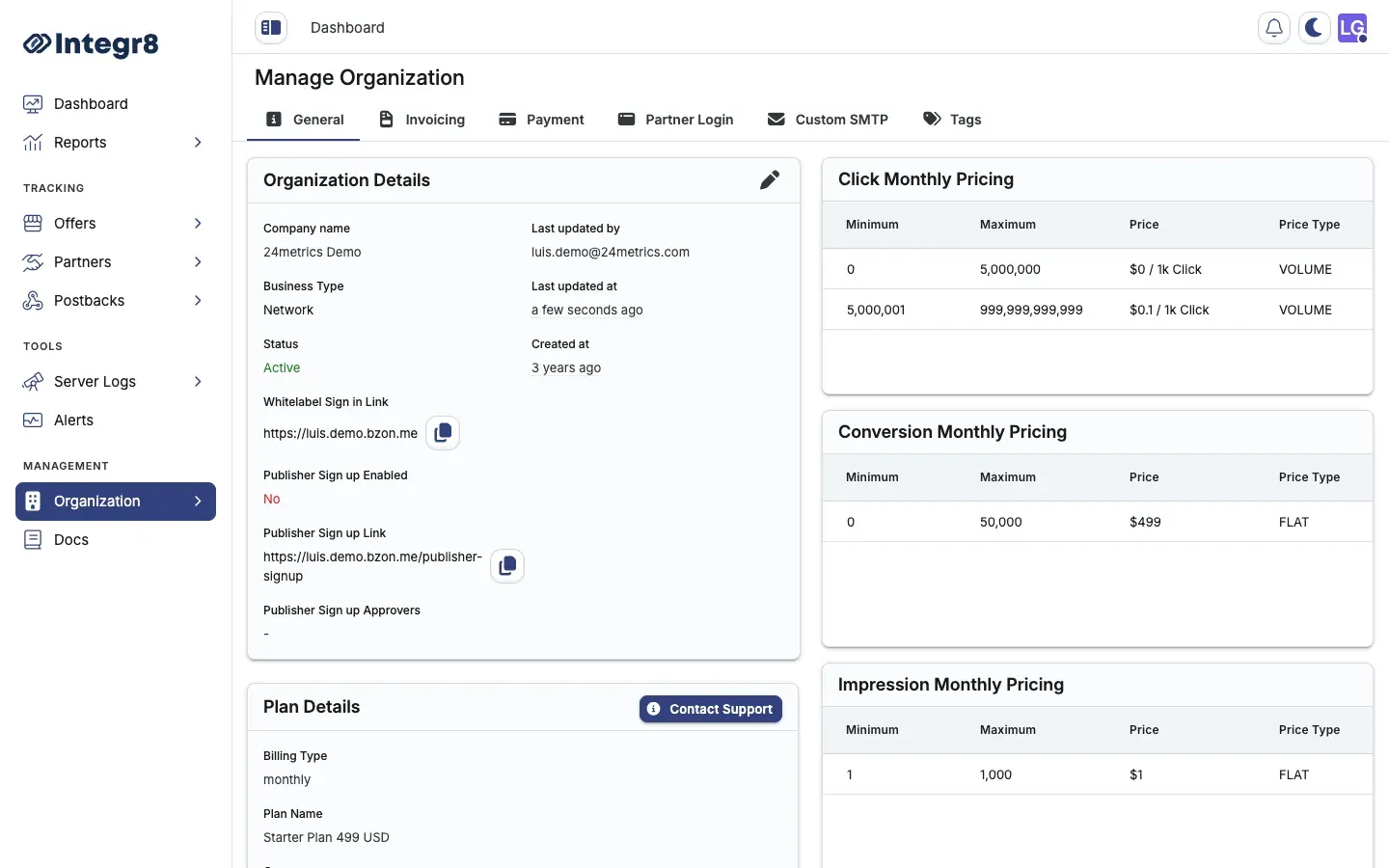Click the whitelabel URL https://luis.demo.bzon.me
This screenshot has height=868, width=1389.
pos(340,434)
